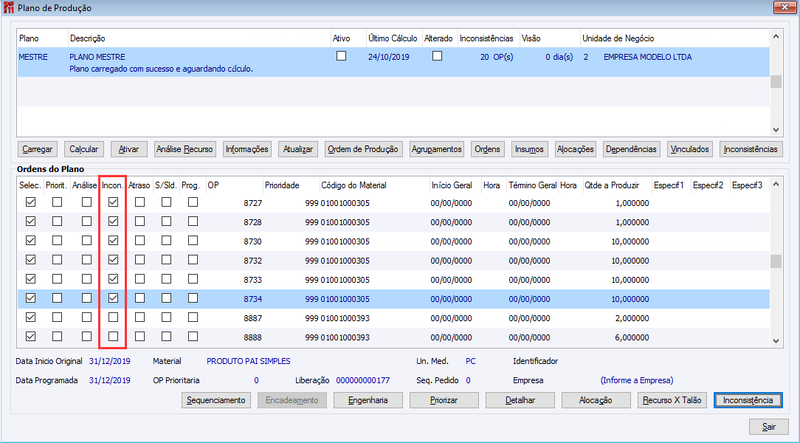Click the Prioridade column header
The height and width of the screenshot is (443, 800).
pyautogui.click(x=282, y=185)
